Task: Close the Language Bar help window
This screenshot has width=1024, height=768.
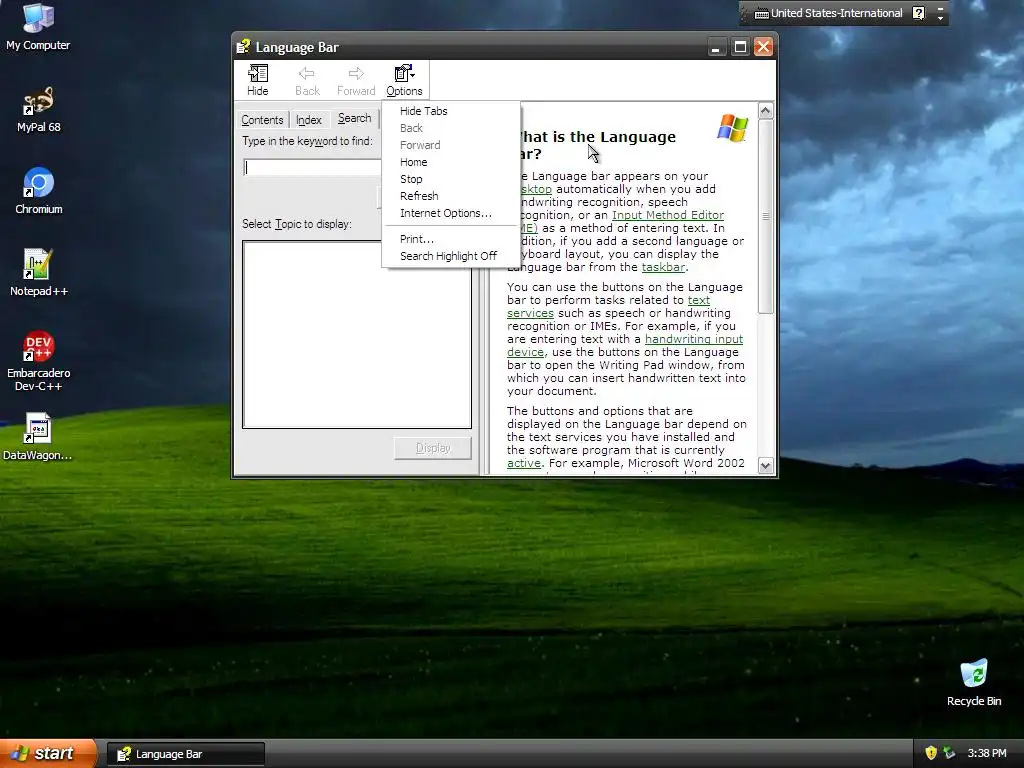Action: (763, 47)
